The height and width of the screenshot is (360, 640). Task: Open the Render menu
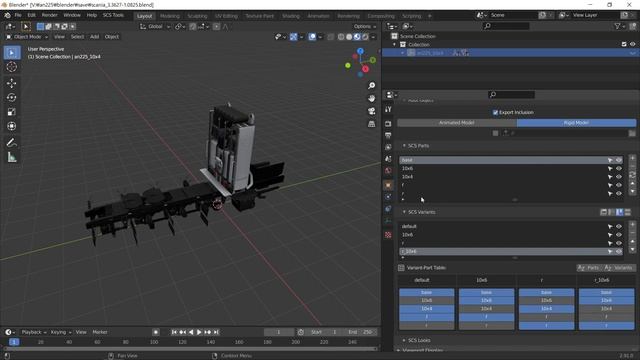pos(50,15)
